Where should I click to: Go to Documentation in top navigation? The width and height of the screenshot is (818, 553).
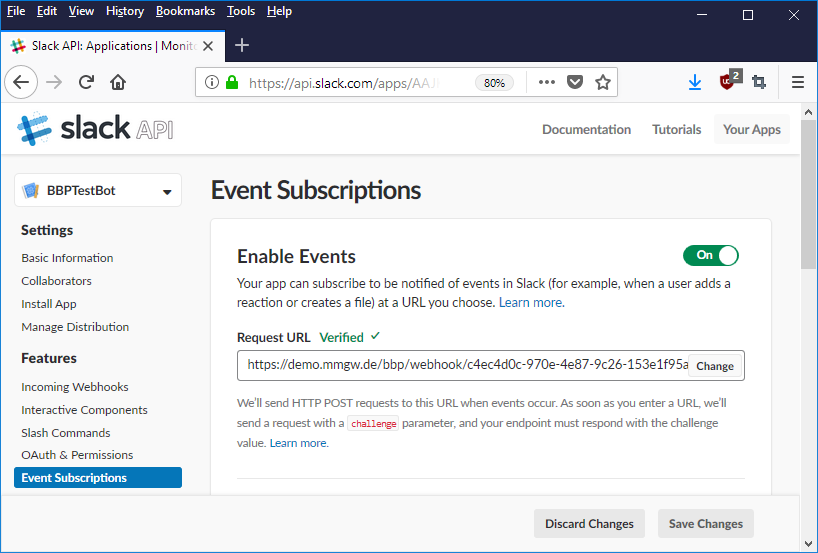(x=586, y=129)
